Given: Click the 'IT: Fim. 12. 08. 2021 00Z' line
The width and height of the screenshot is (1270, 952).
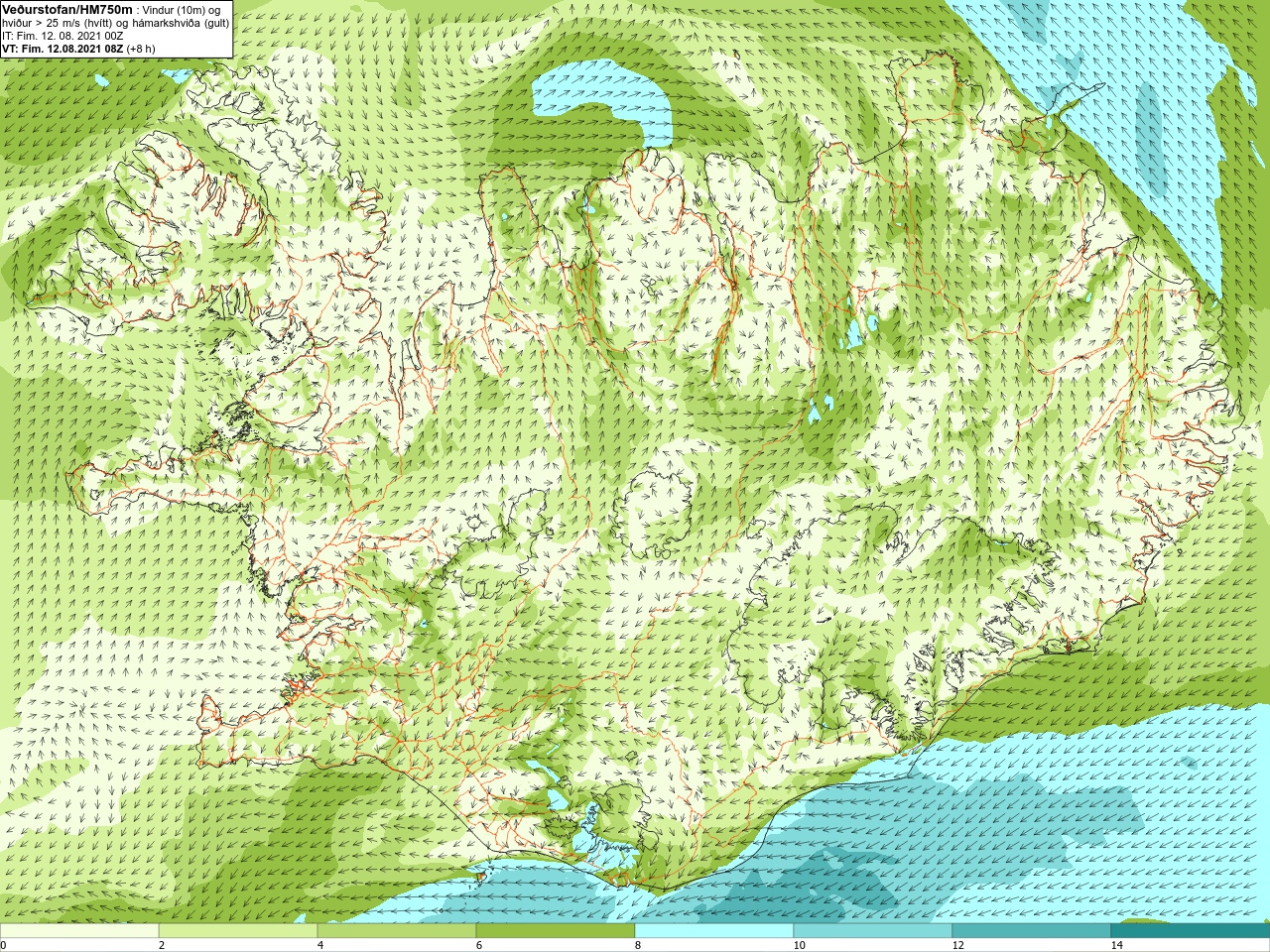Looking at the screenshot, I should (x=63, y=36).
